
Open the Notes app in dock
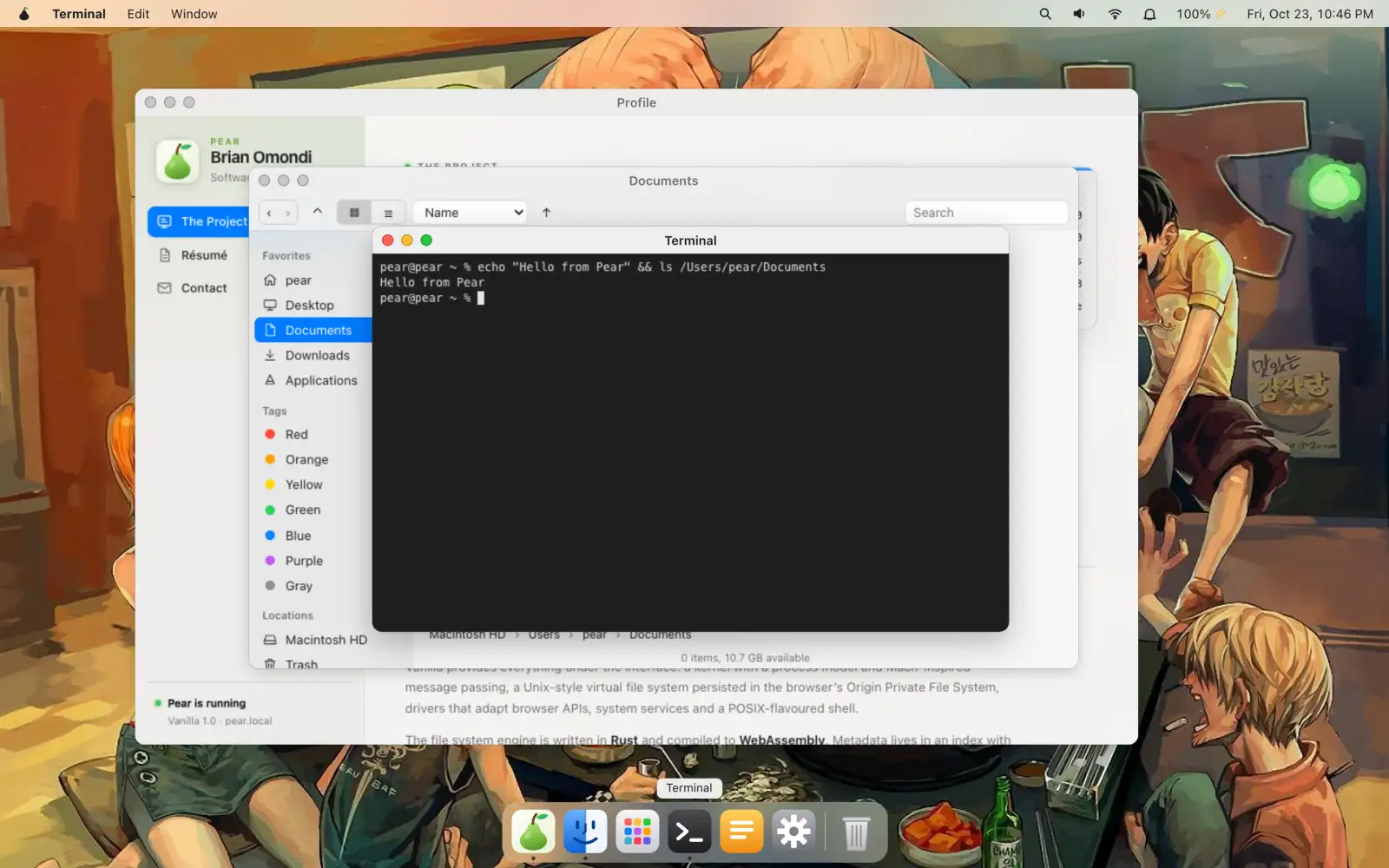(741, 832)
